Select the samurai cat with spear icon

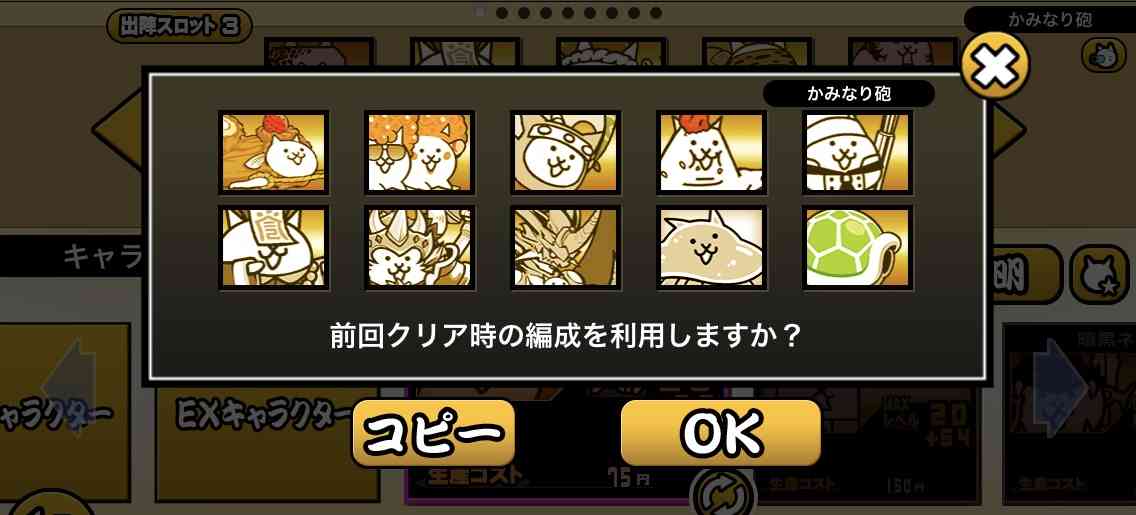pyautogui.click(x=858, y=152)
